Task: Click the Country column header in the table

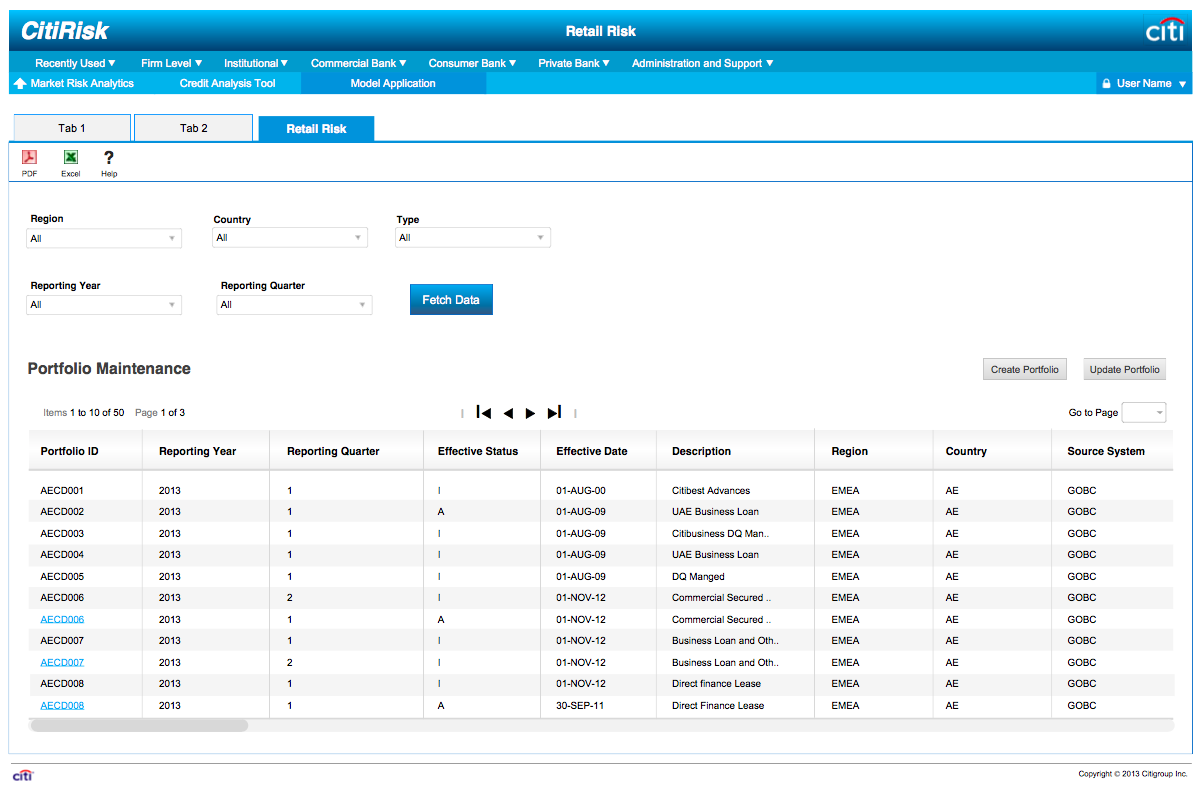Action: point(992,452)
